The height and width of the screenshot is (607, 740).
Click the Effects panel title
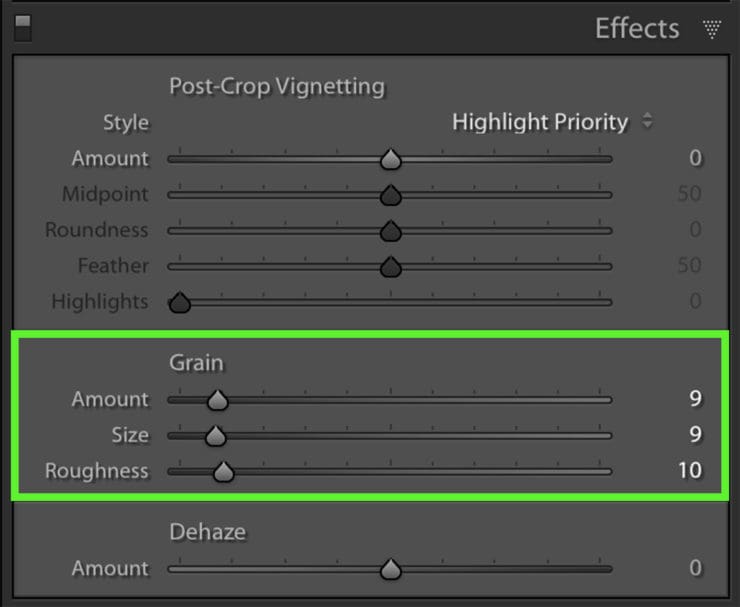(637, 28)
